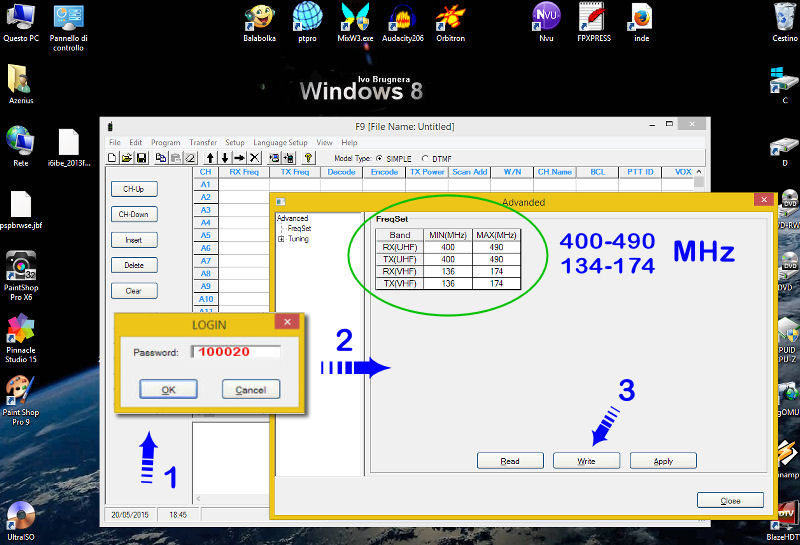The width and height of the screenshot is (800, 545).
Task: Click the Insert button
Action: pos(134,240)
